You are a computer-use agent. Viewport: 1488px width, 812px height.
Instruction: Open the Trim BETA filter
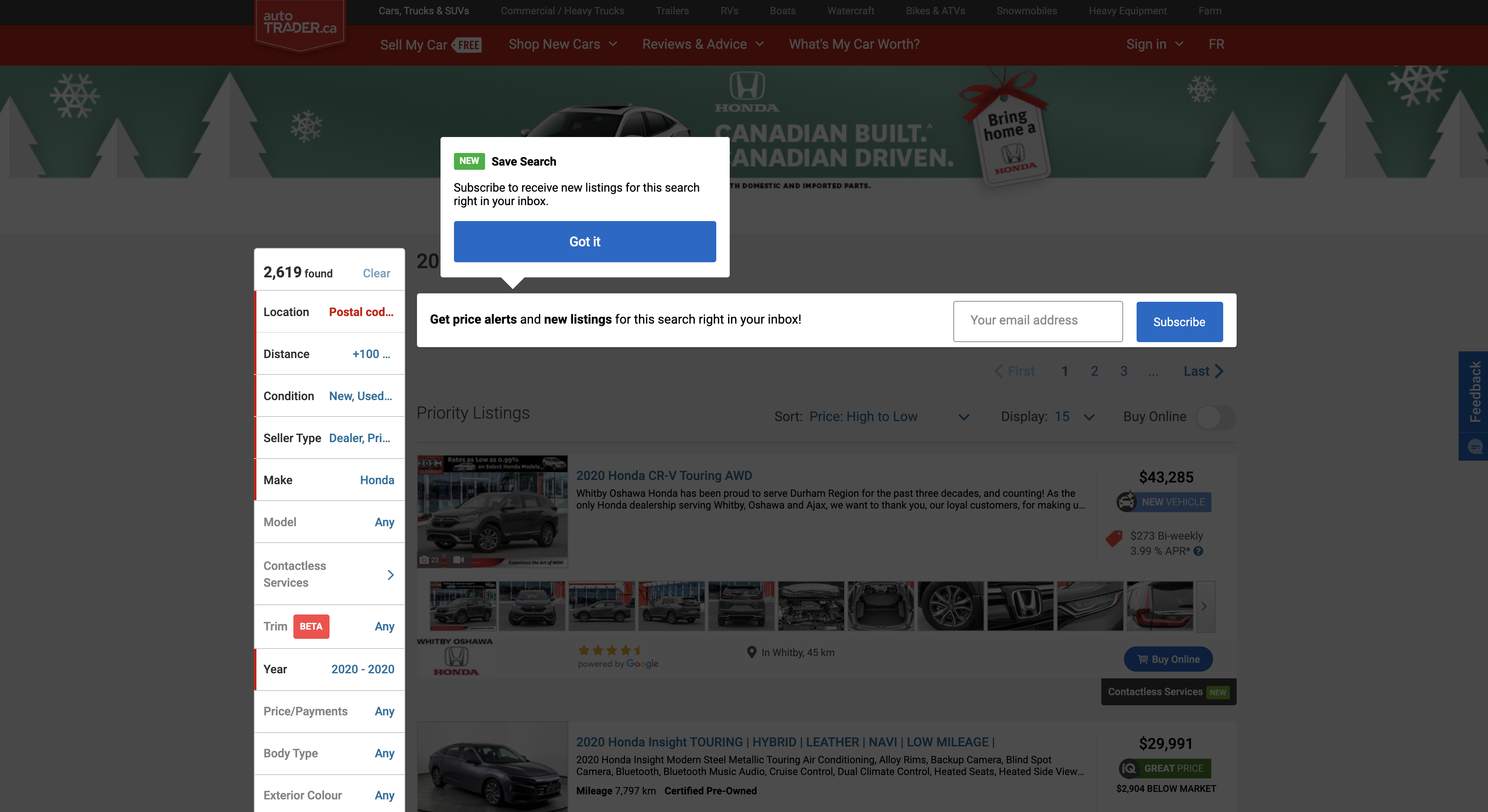329,627
